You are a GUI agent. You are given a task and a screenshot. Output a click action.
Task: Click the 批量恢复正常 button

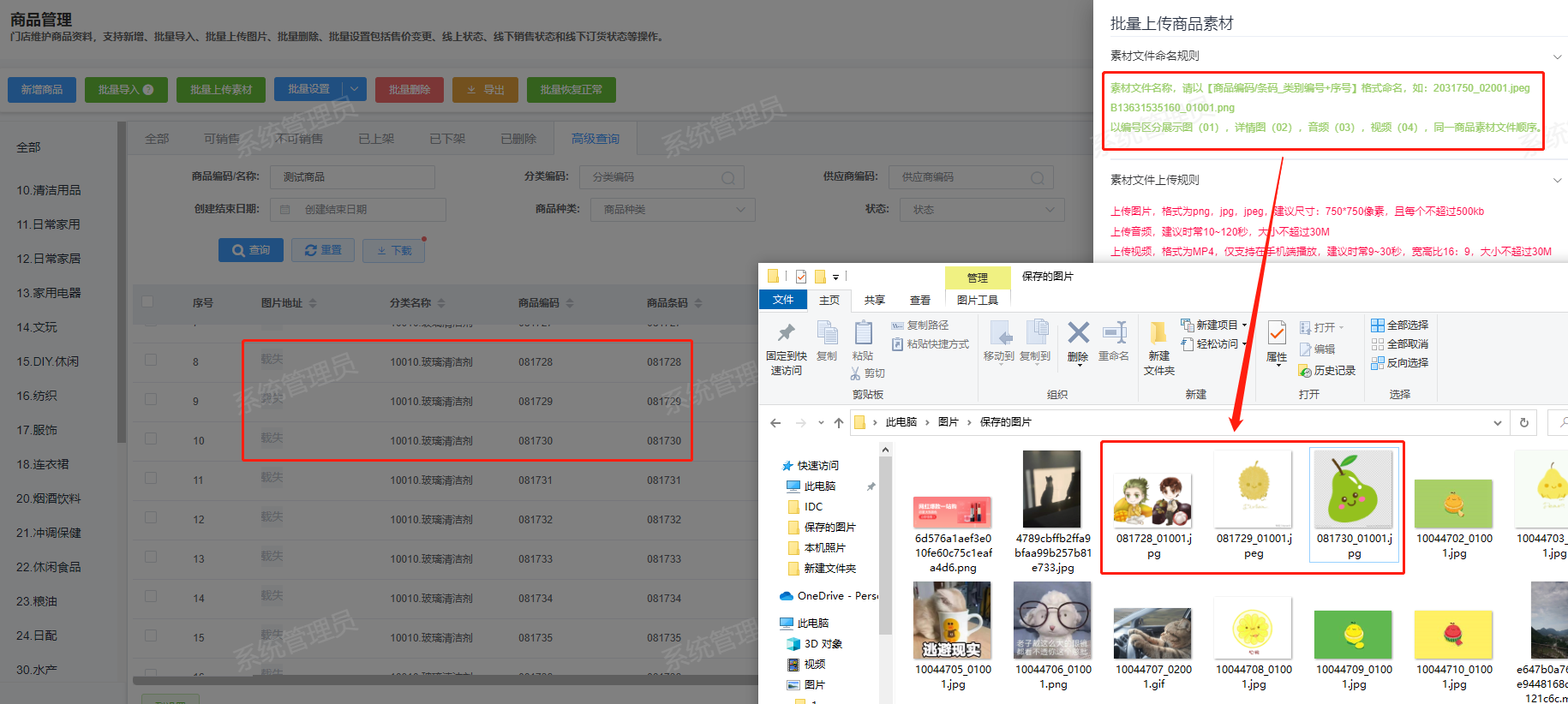[571, 90]
